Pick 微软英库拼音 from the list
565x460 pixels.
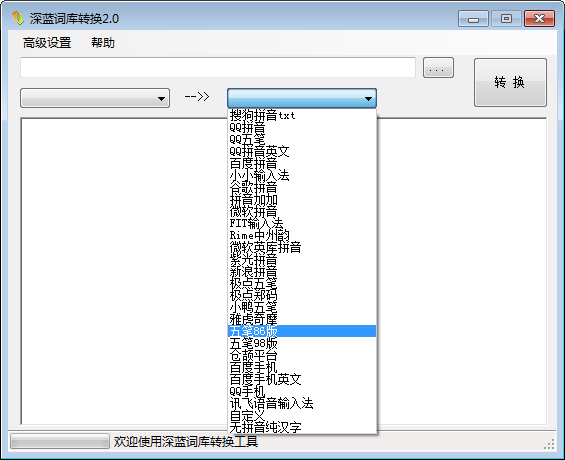tap(302, 247)
